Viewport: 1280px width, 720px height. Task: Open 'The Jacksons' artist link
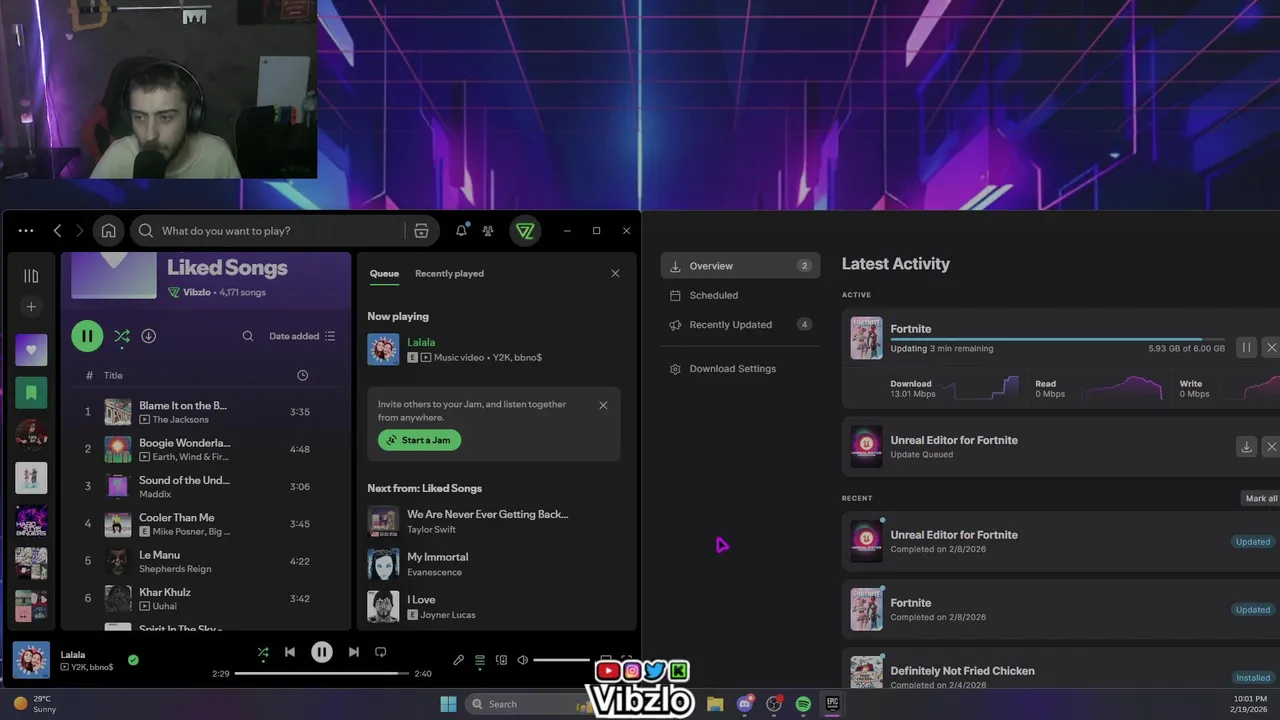pyautogui.click(x=180, y=419)
